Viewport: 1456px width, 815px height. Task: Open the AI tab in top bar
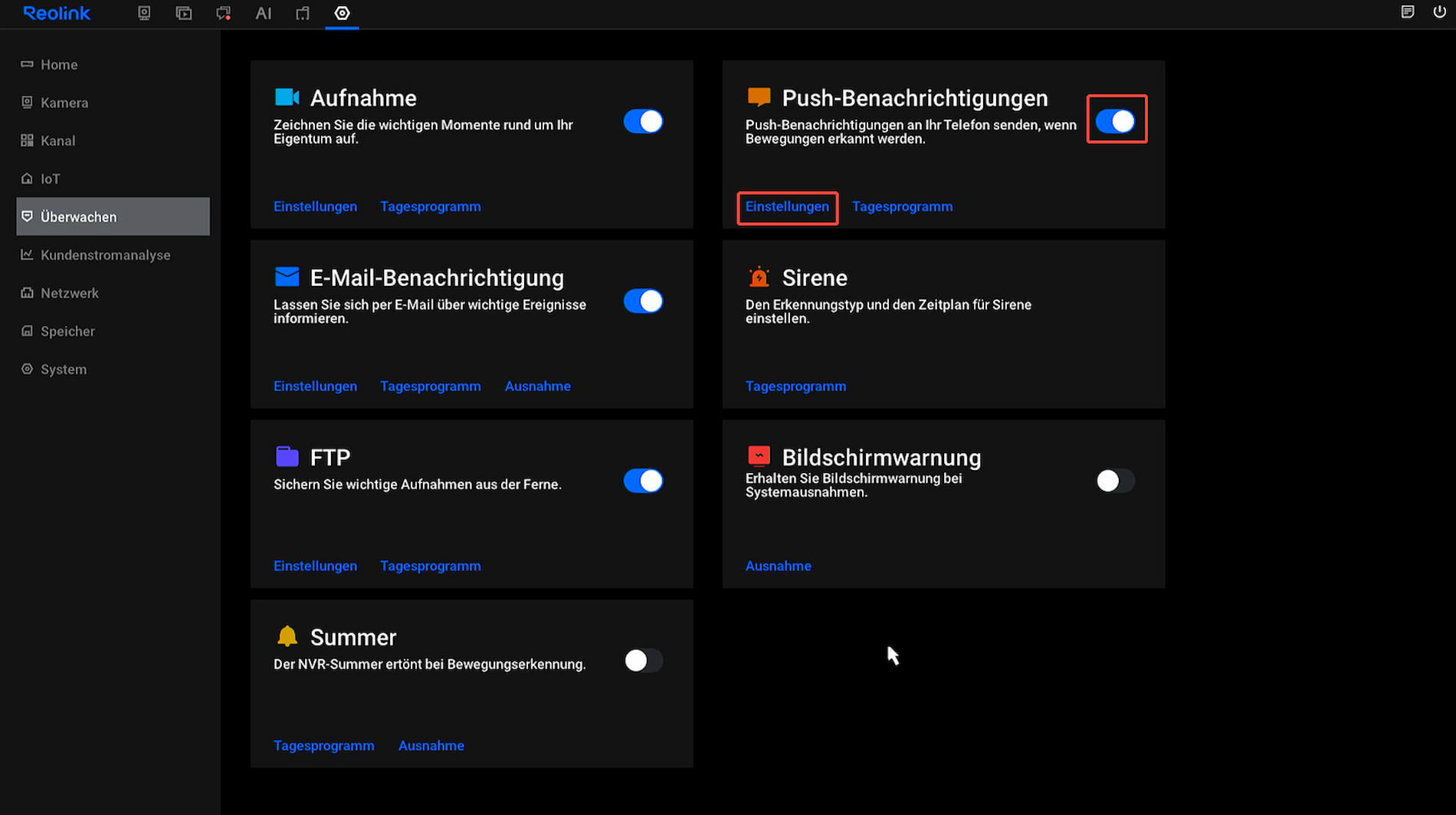click(x=264, y=13)
